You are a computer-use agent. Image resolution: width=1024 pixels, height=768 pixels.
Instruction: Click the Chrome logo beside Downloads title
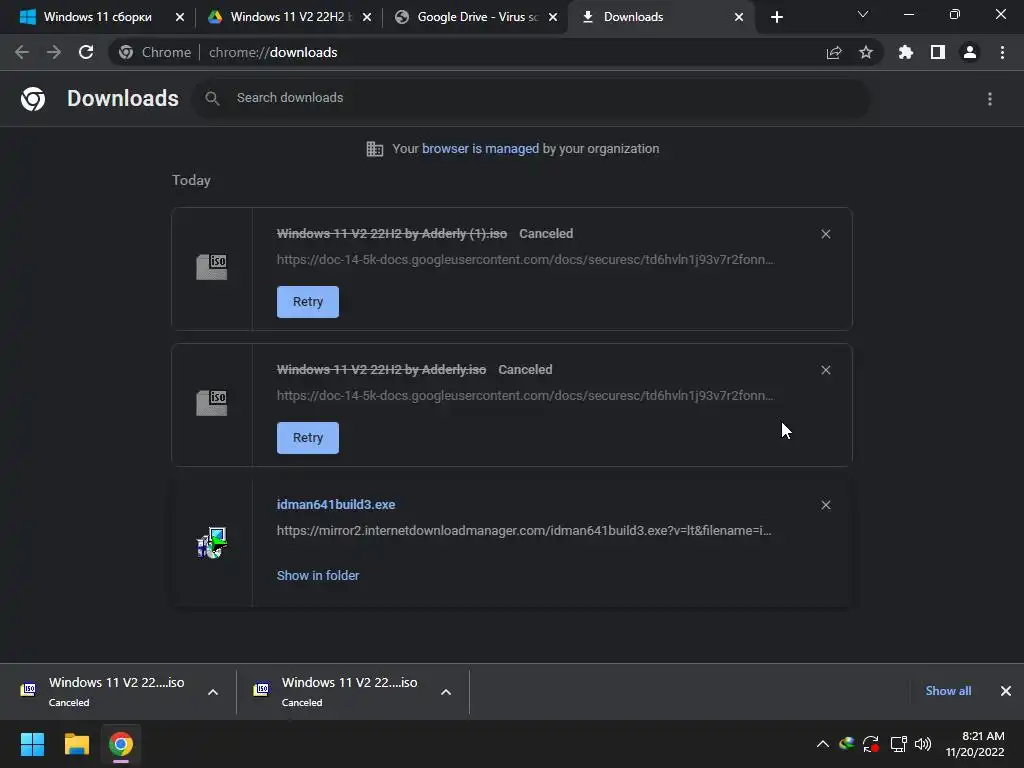(x=33, y=99)
